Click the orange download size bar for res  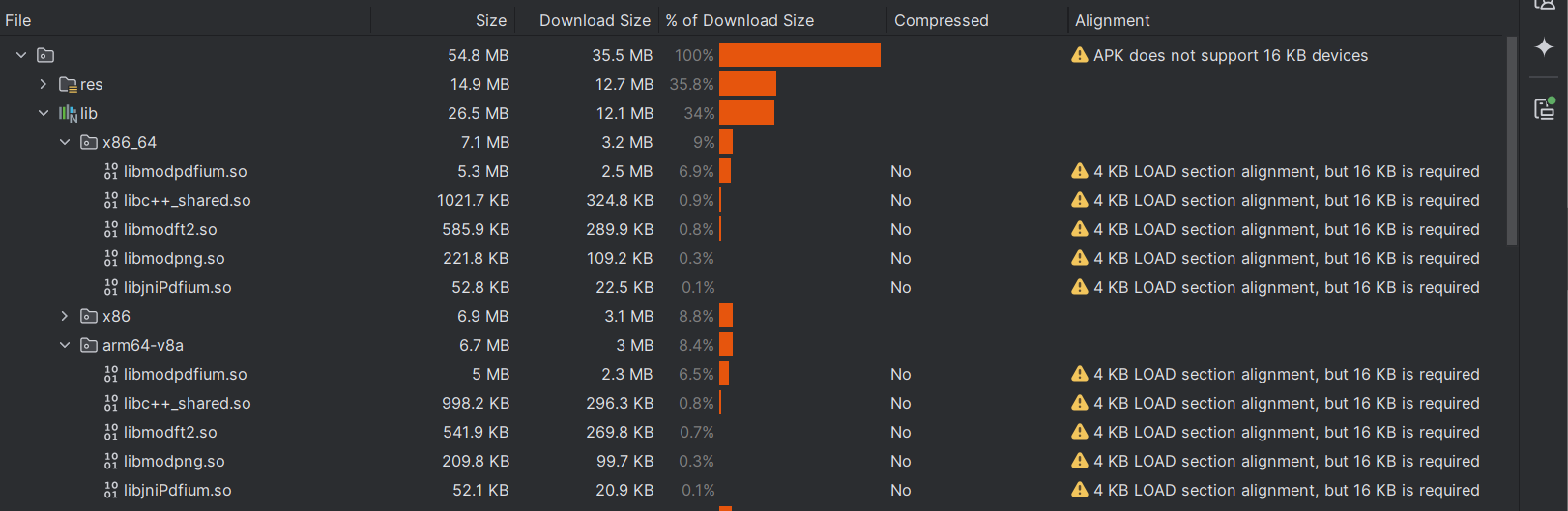(x=747, y=84)
